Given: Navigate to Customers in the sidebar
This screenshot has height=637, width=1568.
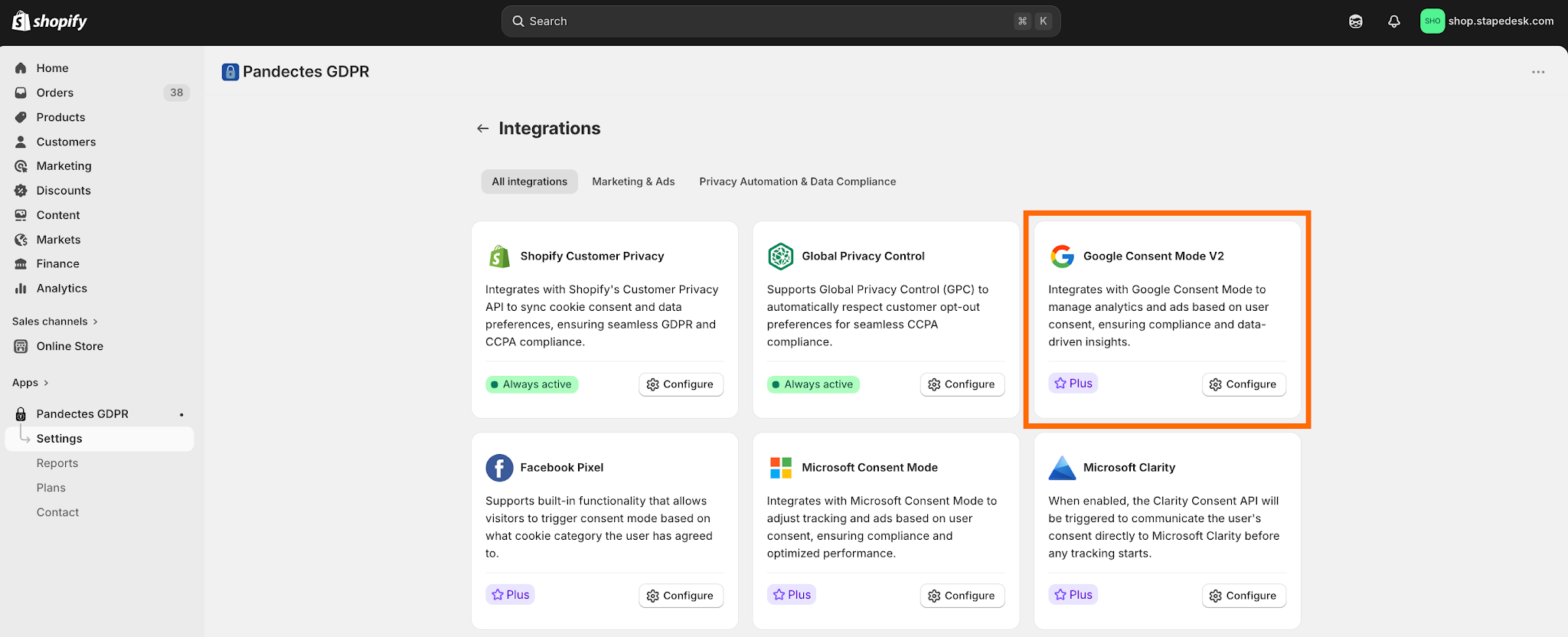Looking at the screenshot, I should 66,142.
